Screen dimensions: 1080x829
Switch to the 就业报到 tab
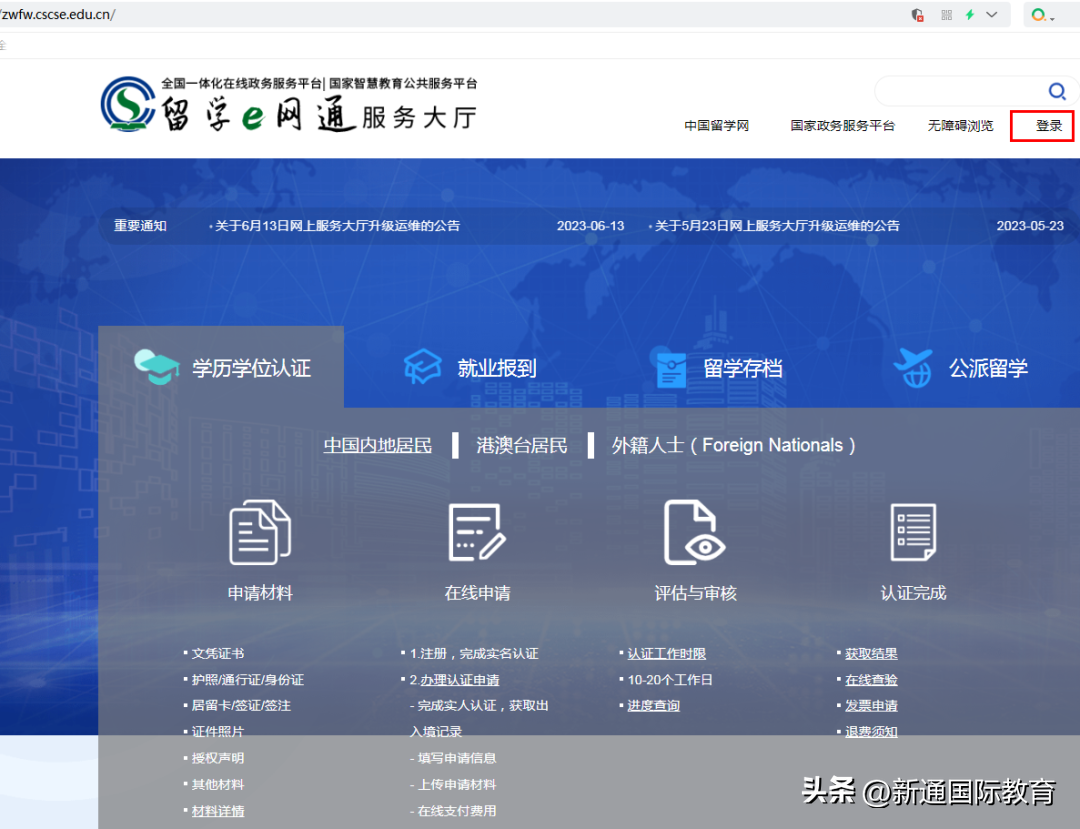pos(497,367)
